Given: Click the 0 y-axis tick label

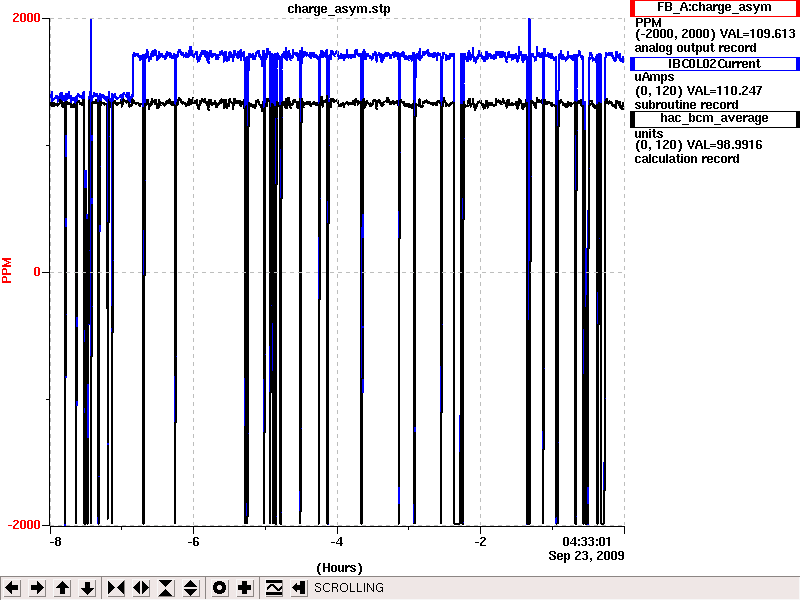Looking at the screenshot, I should point(37,272).
